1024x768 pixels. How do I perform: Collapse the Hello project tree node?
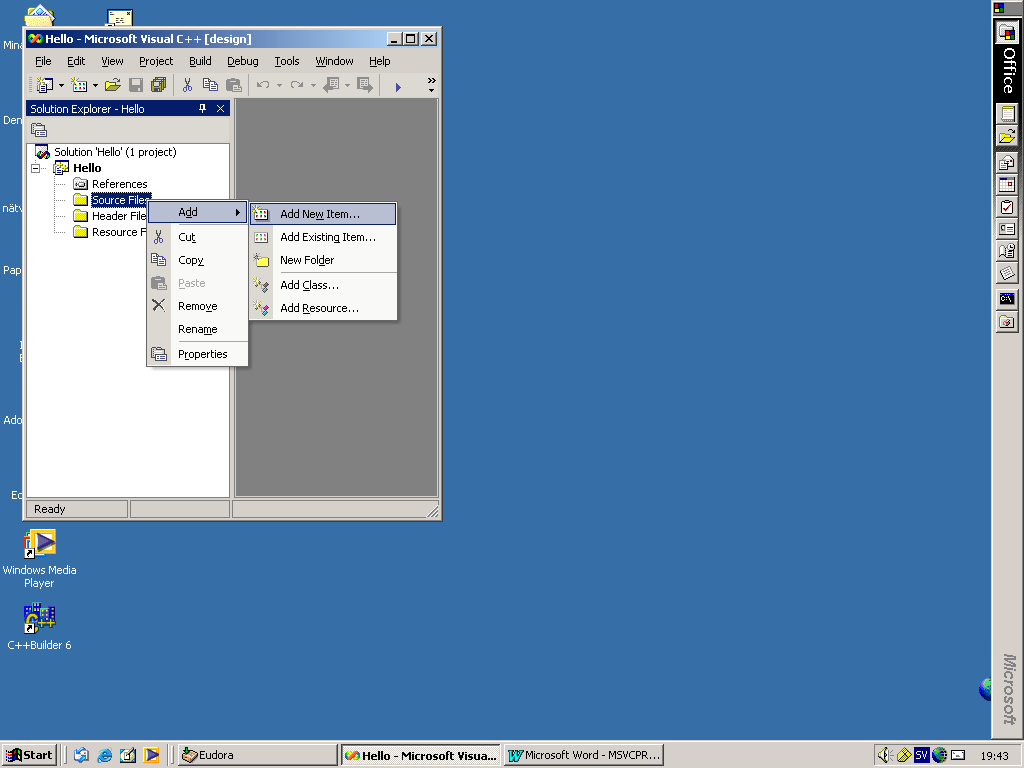pyautogui.click(x=35, y=168)
